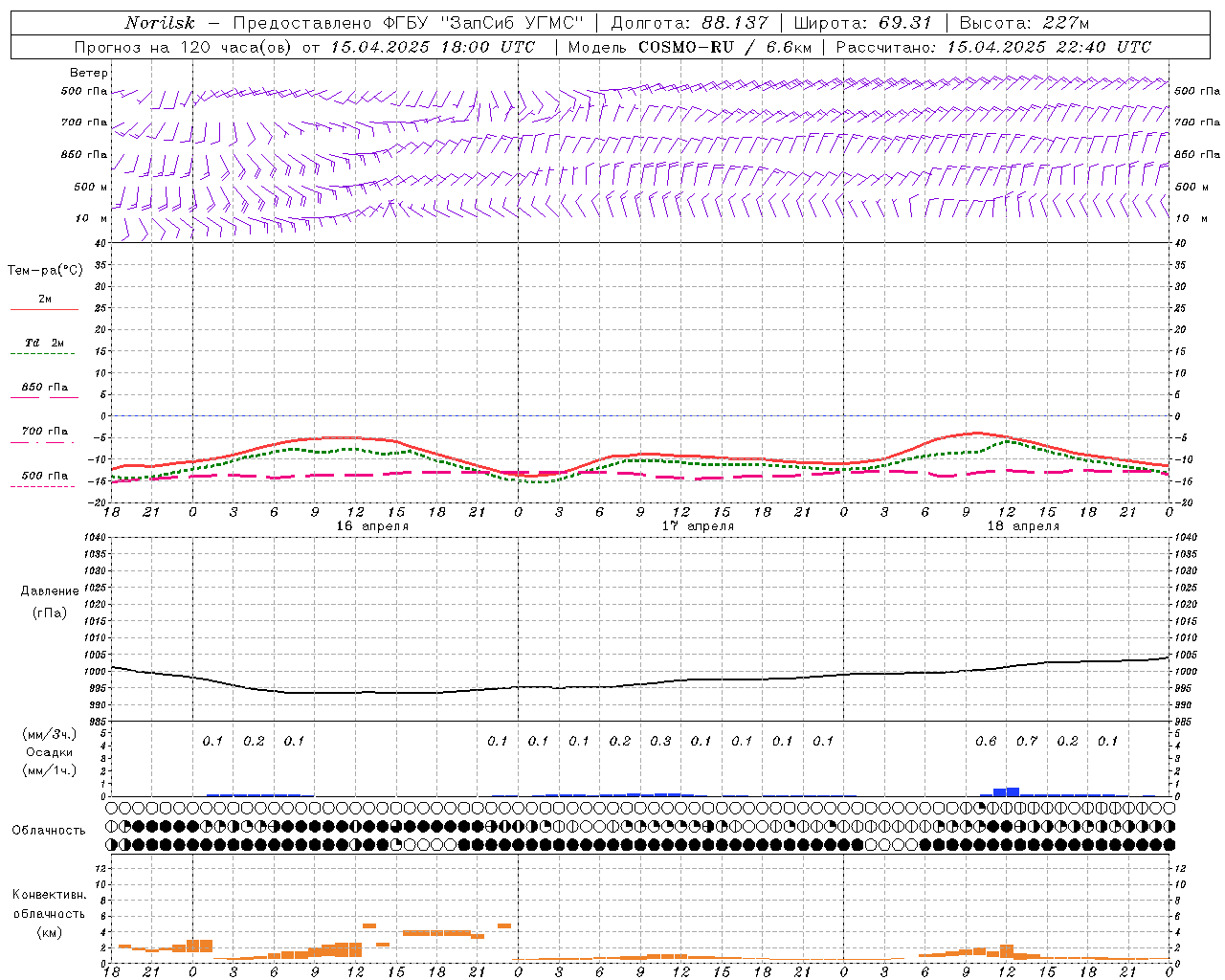This screenshot has width=1225, height=980.
Task: Click the 'Широта: 69.31' latitude value
Action: point(863,23)
